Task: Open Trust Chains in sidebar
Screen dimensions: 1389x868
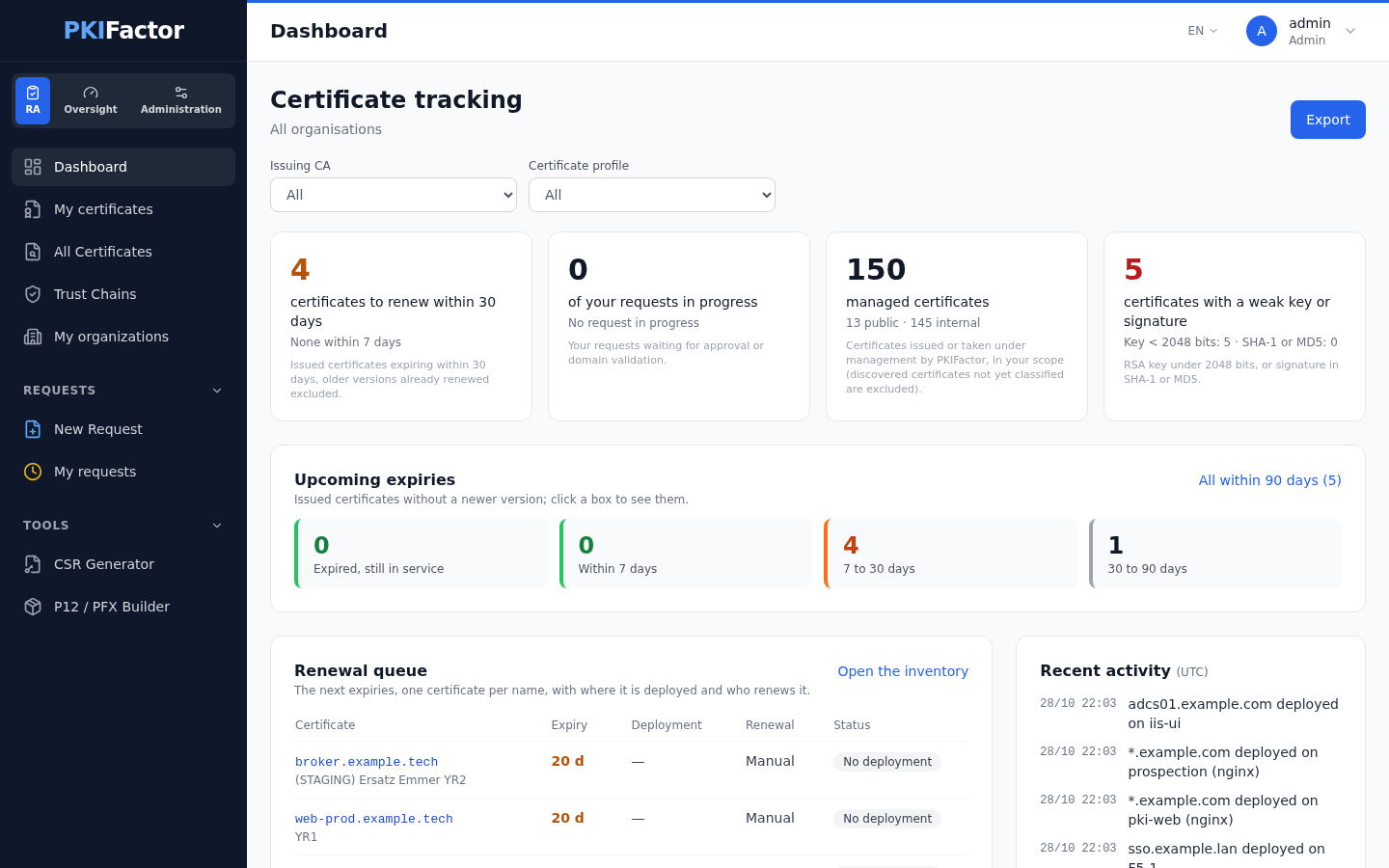Action: (123, 294)
